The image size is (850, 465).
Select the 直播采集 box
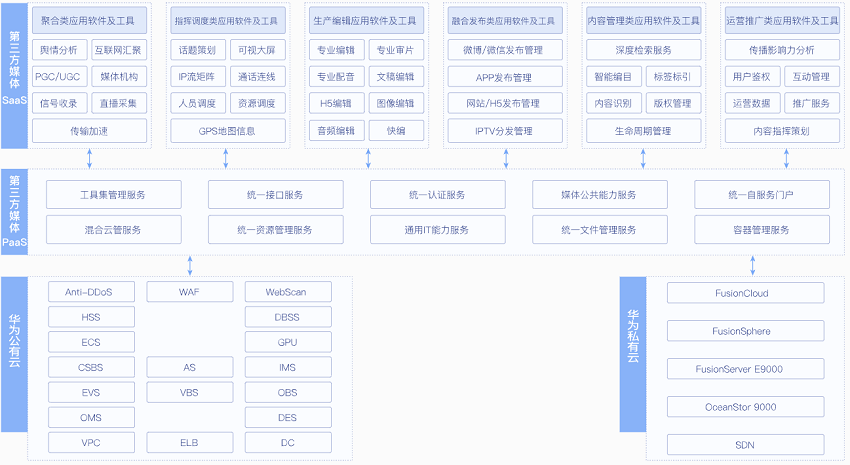click(x=119, y=103)
